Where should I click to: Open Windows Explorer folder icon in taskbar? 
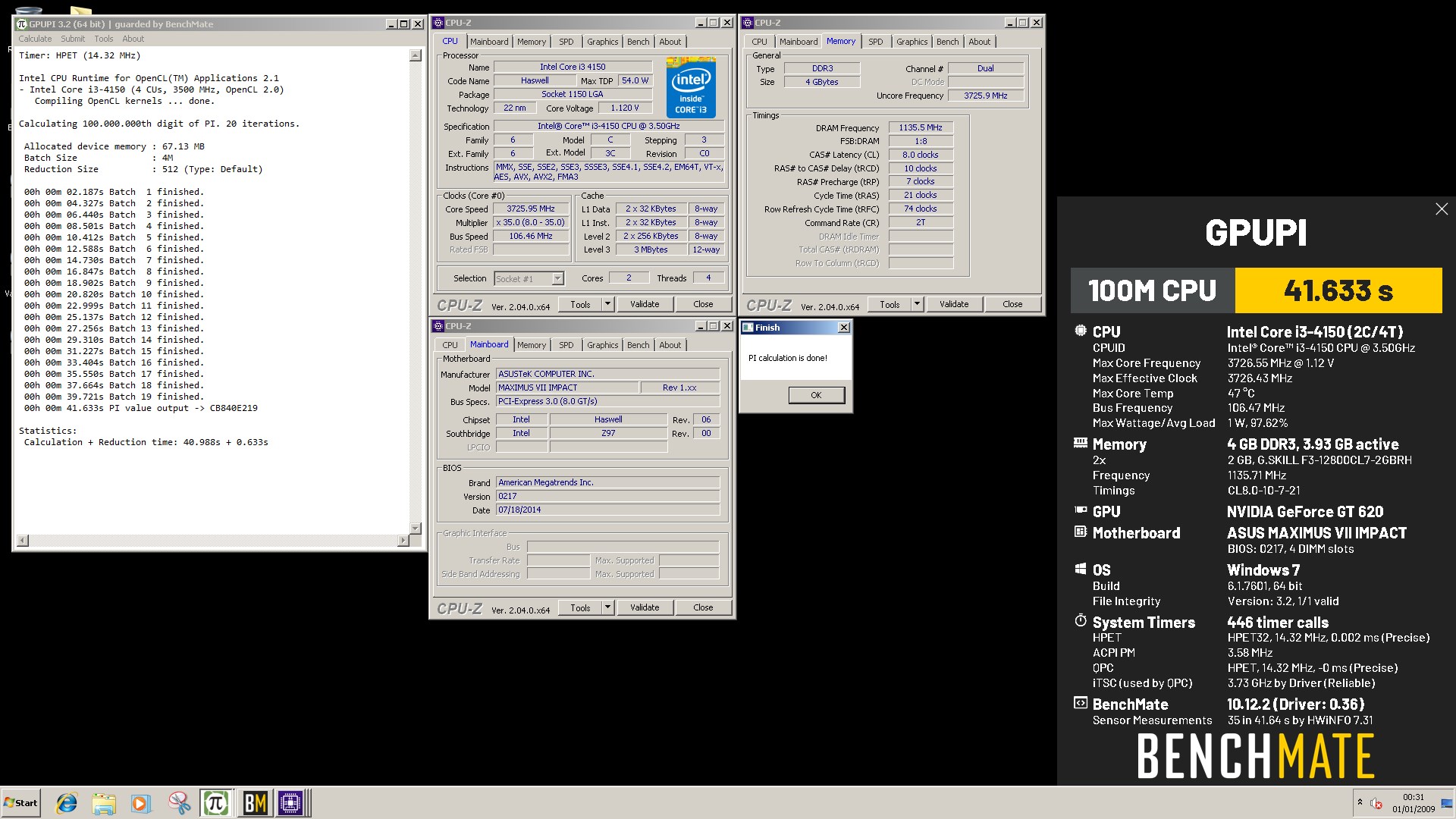(104, 803)
